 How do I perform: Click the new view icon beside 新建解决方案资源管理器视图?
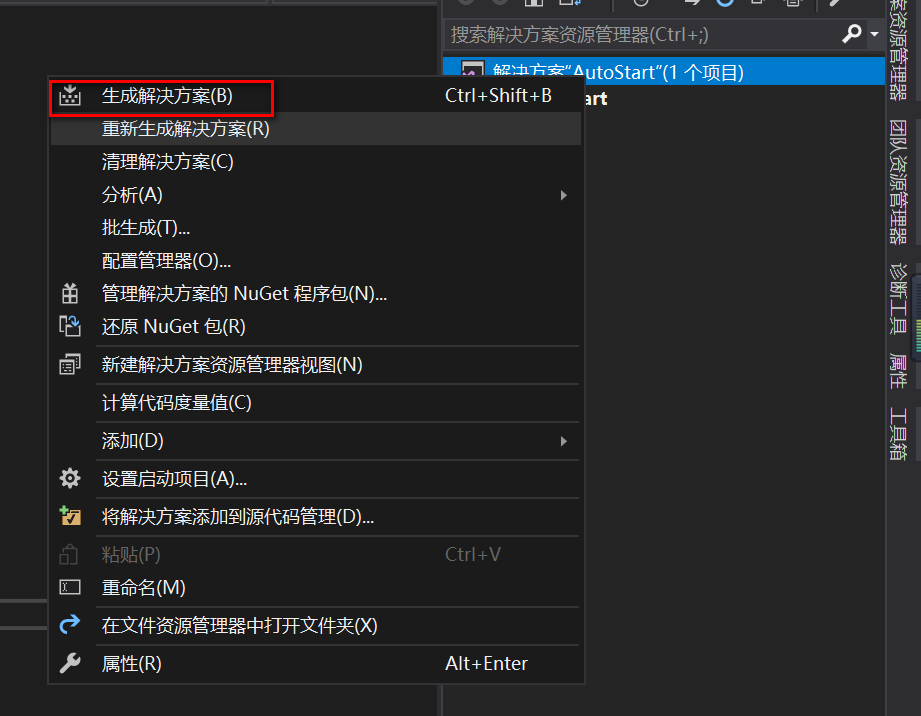pos(69,363)
